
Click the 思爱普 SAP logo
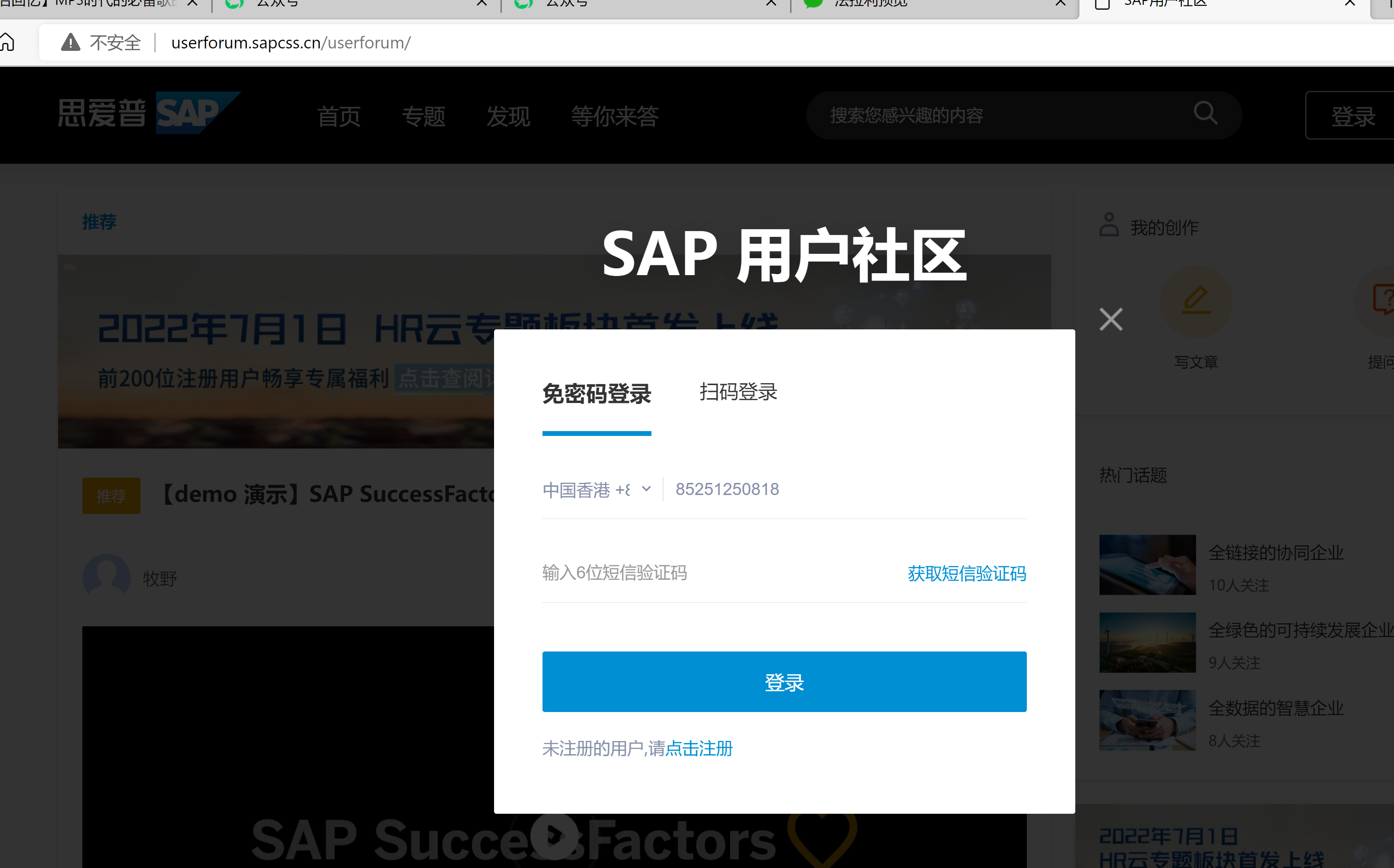[x=149, y=113]
